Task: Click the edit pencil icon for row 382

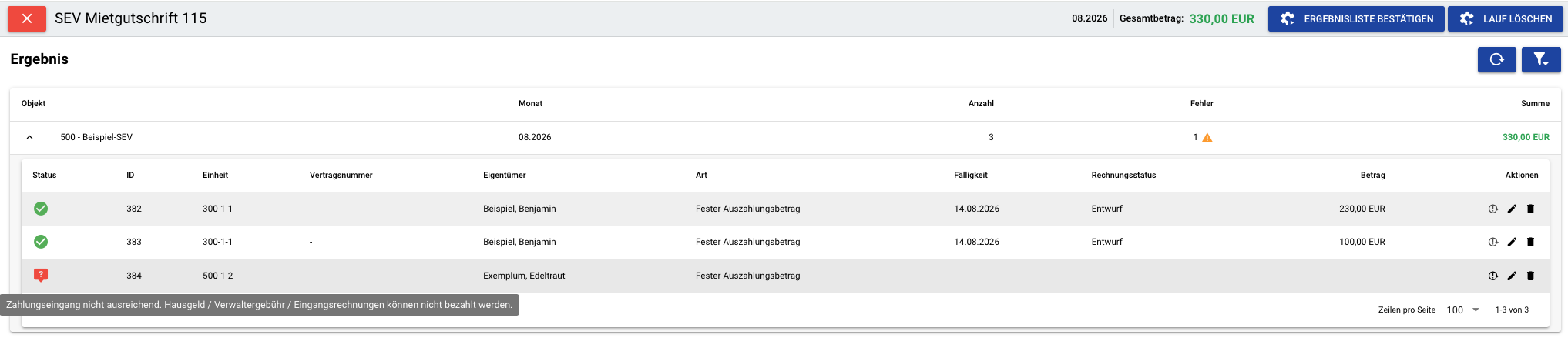Action: [1512, 209]
